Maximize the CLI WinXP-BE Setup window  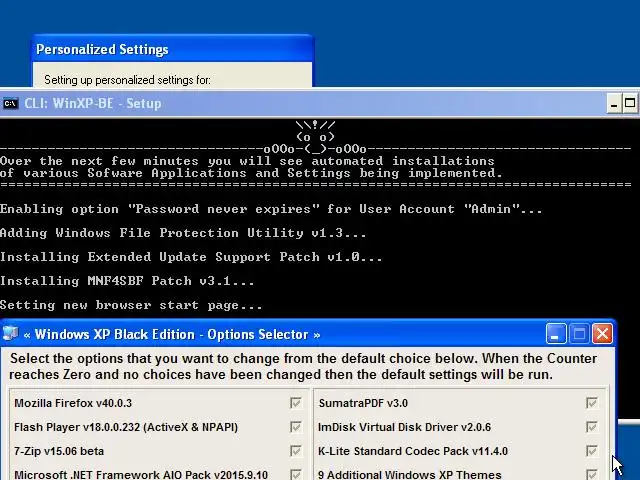630,103
